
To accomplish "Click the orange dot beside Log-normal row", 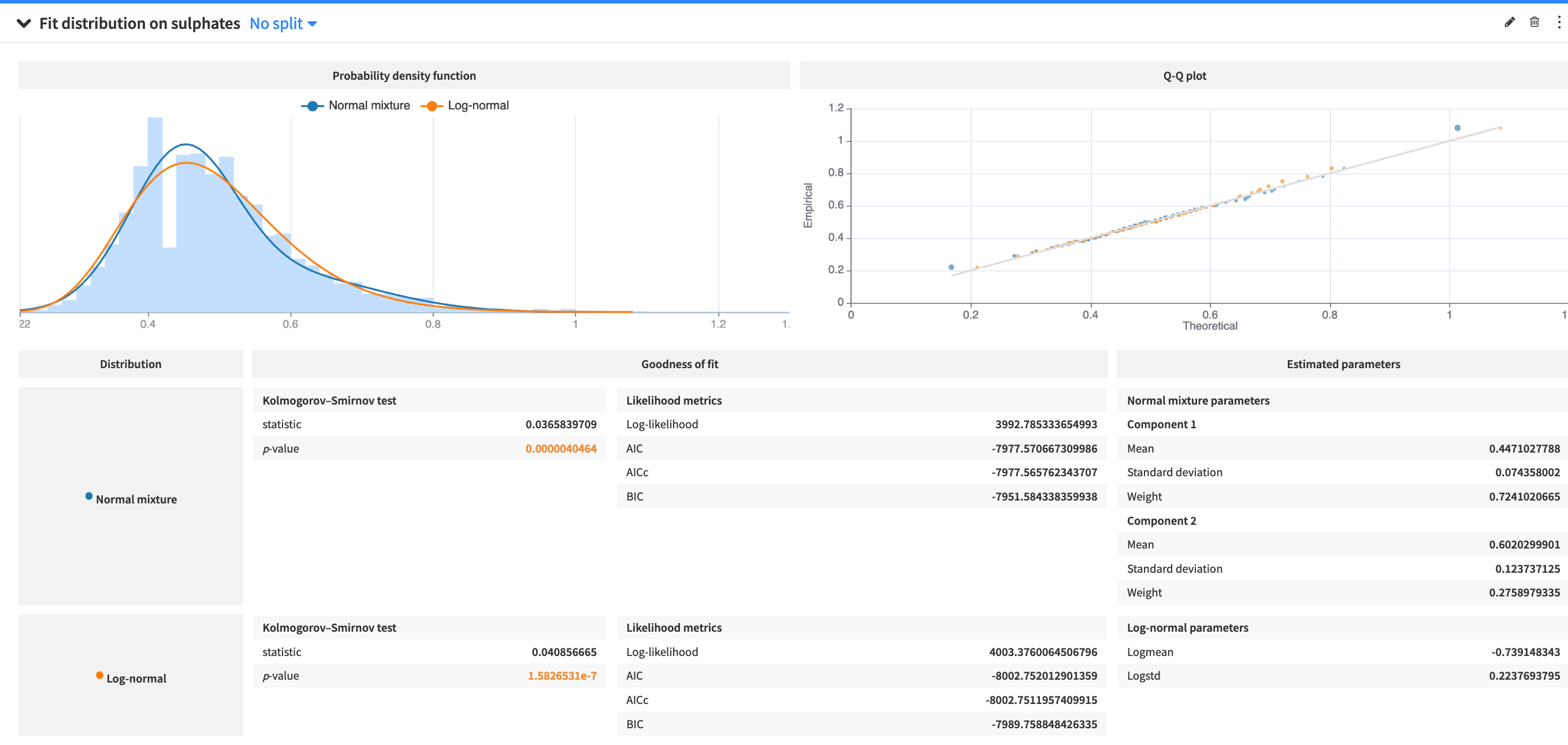I will [99, 676].
